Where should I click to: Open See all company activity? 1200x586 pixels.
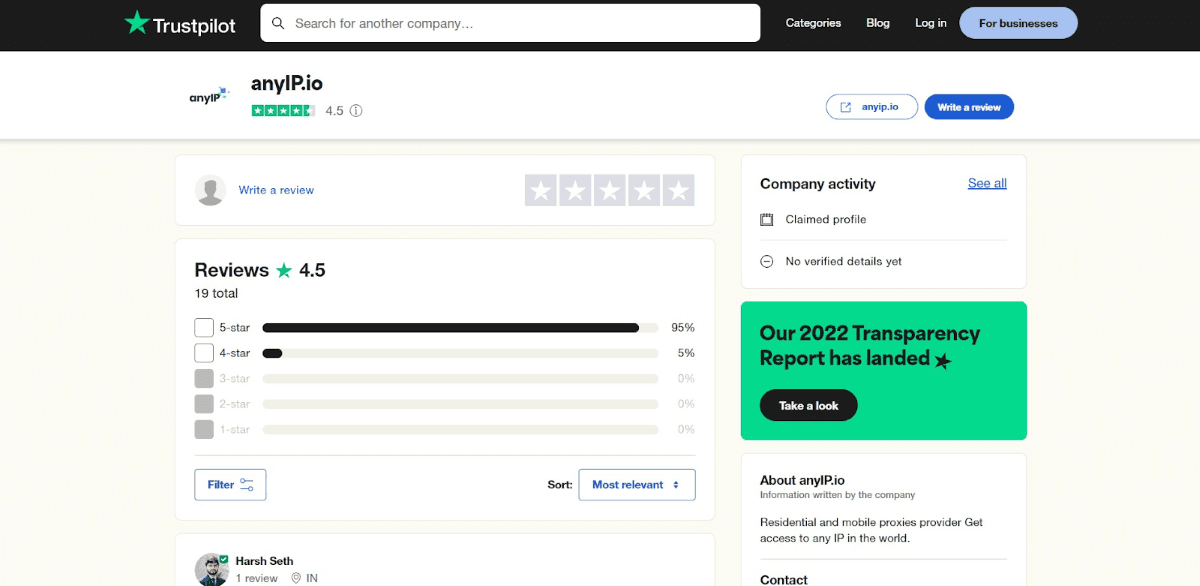(x=987, y=183)
